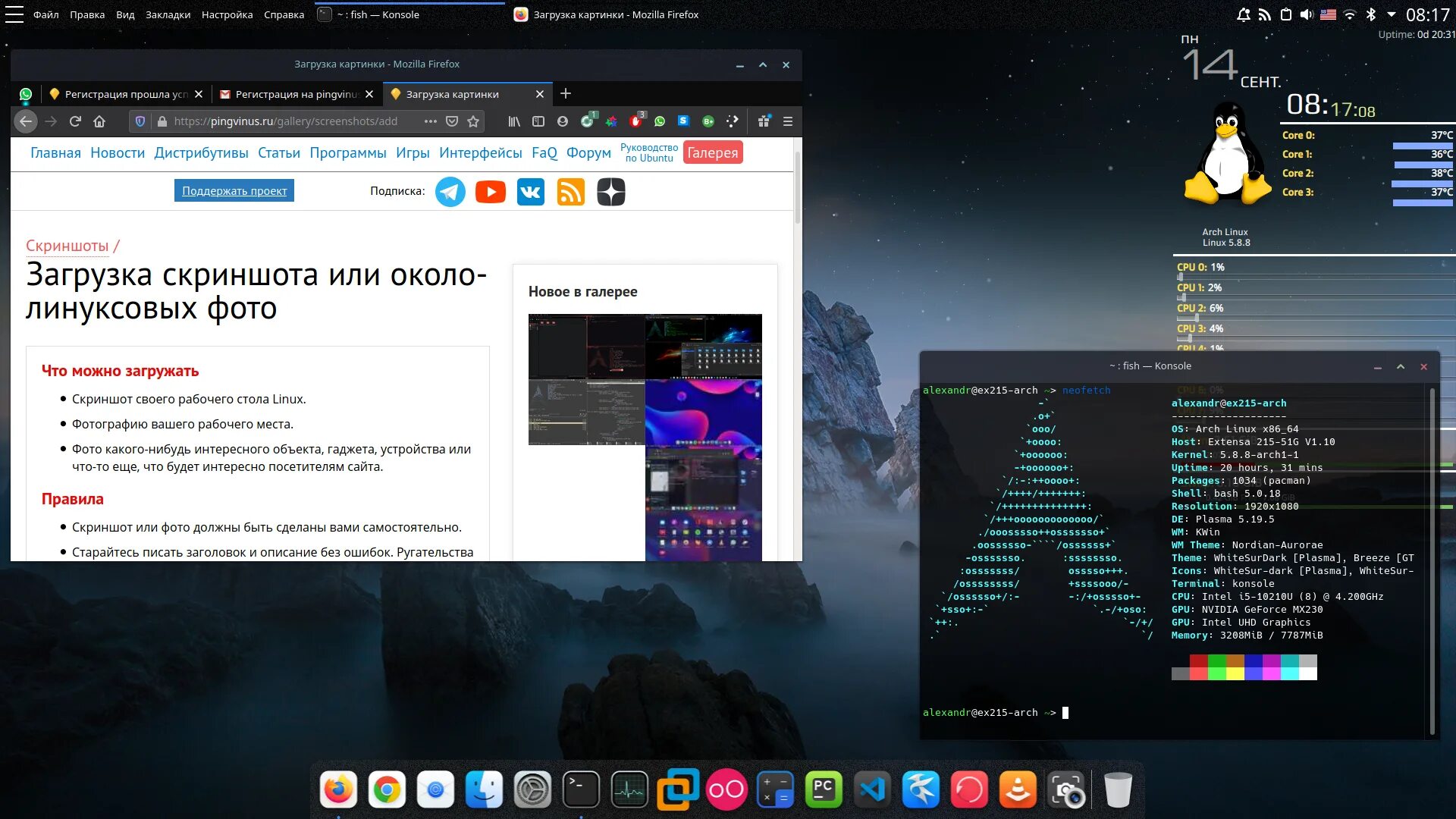Viewport: 1456px width, 819px height.
Task: Open Bluetooth tray icon
Action: point(1371,14)
